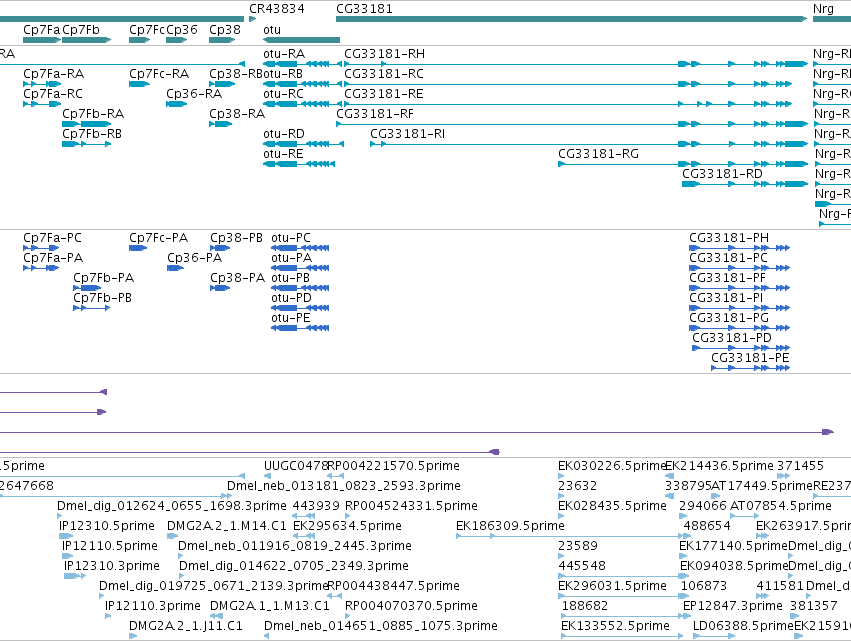Open protein CG33181-PC label
This screenshot has width=851, height=641.
point(728,258)
